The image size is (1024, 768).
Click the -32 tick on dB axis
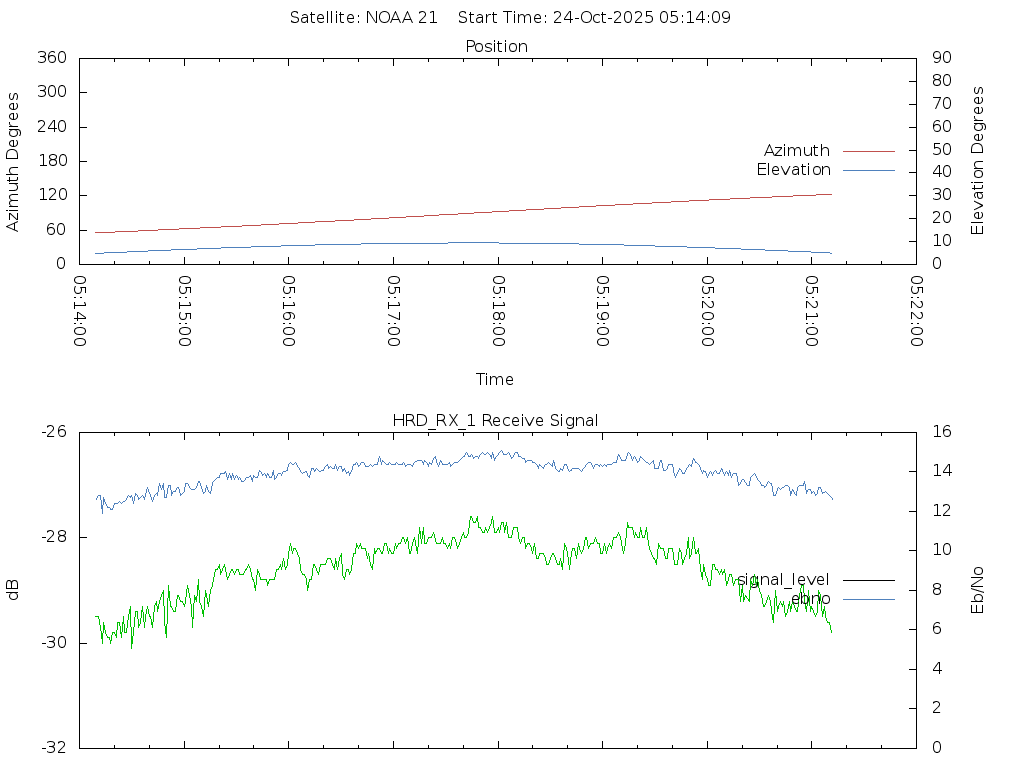click(51, 747)
